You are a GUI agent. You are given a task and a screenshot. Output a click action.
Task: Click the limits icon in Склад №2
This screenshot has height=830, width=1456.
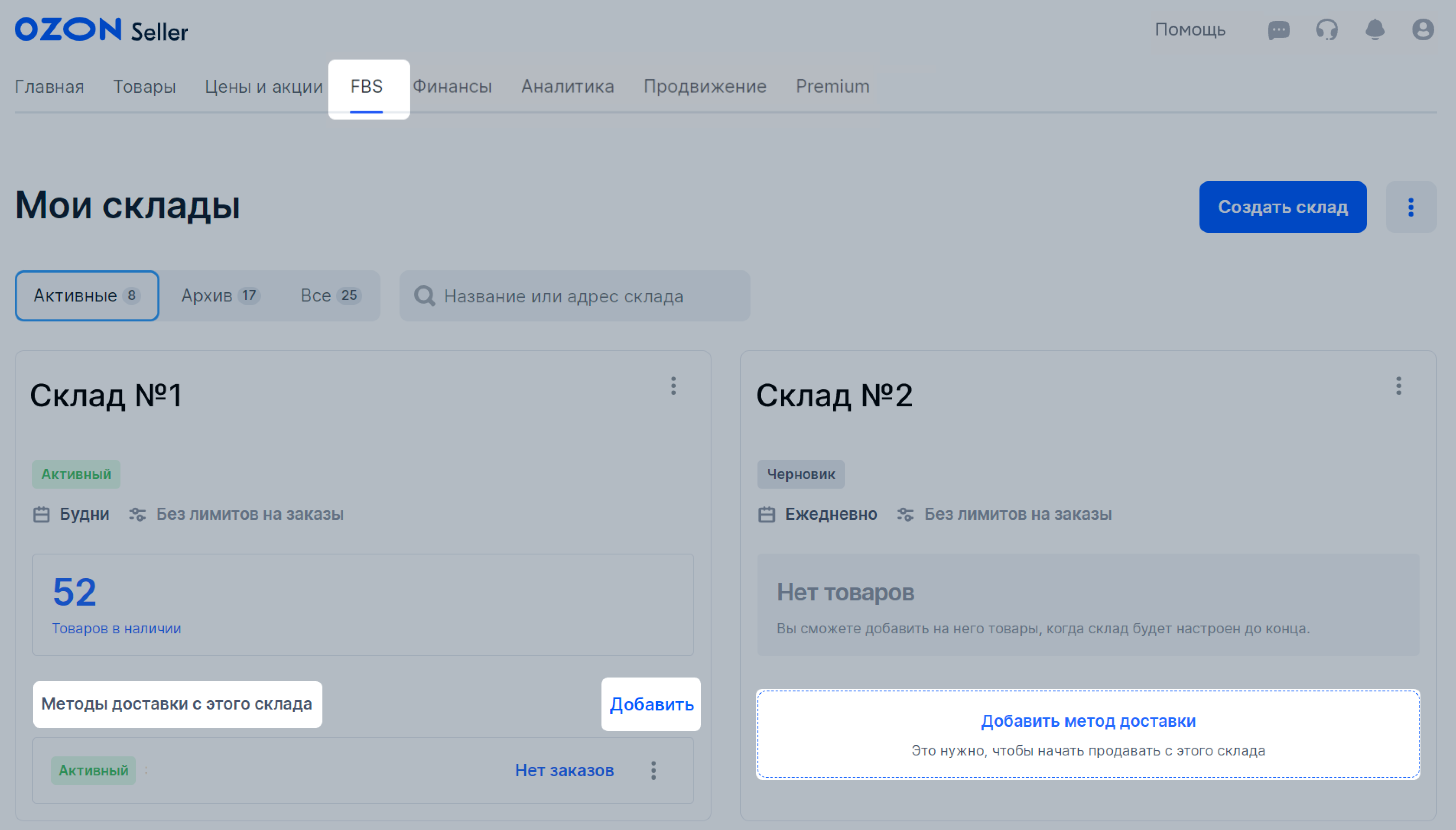point(905,514)
